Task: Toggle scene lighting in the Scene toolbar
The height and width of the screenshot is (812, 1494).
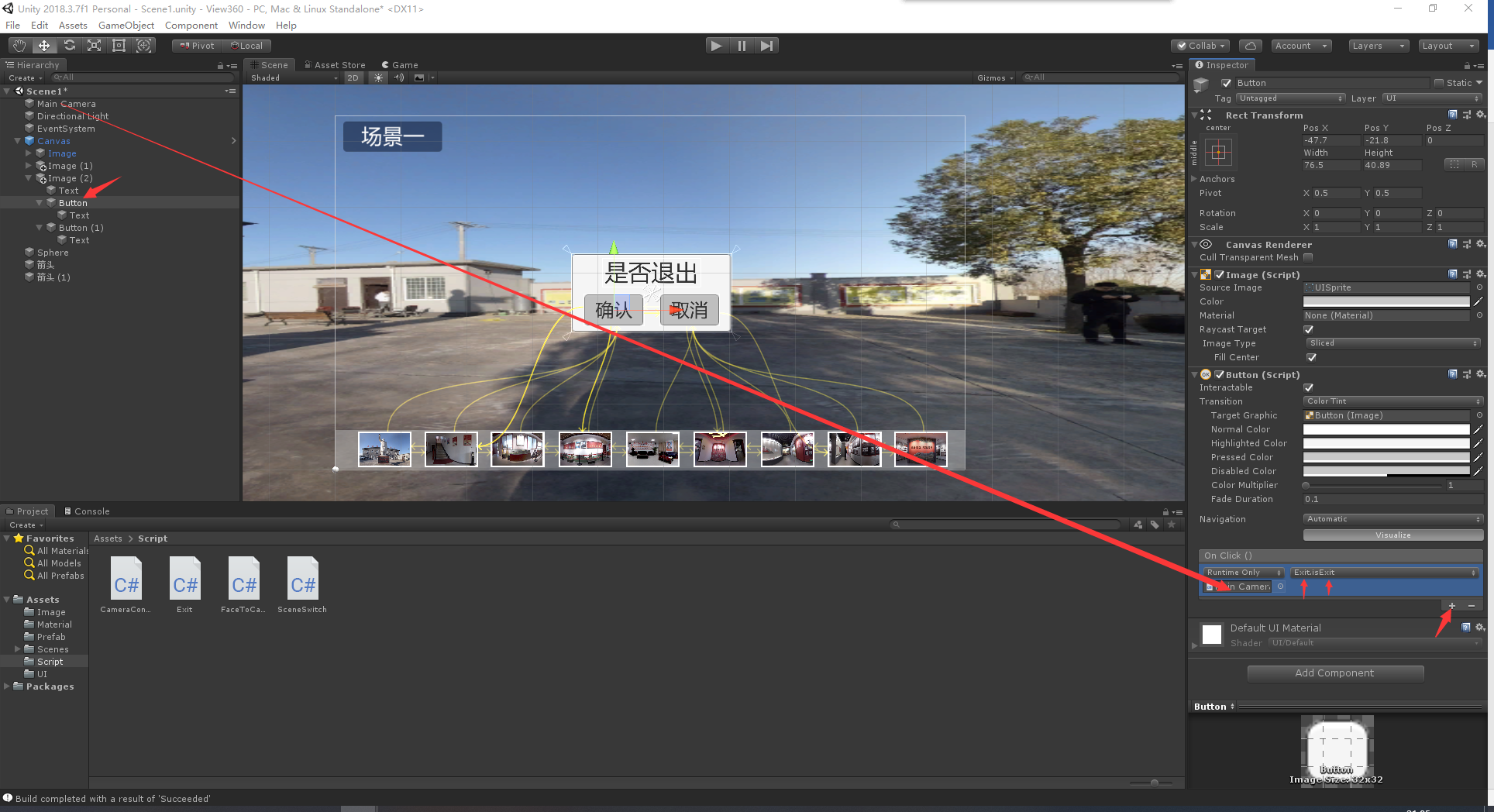Action: pos(377,77)
